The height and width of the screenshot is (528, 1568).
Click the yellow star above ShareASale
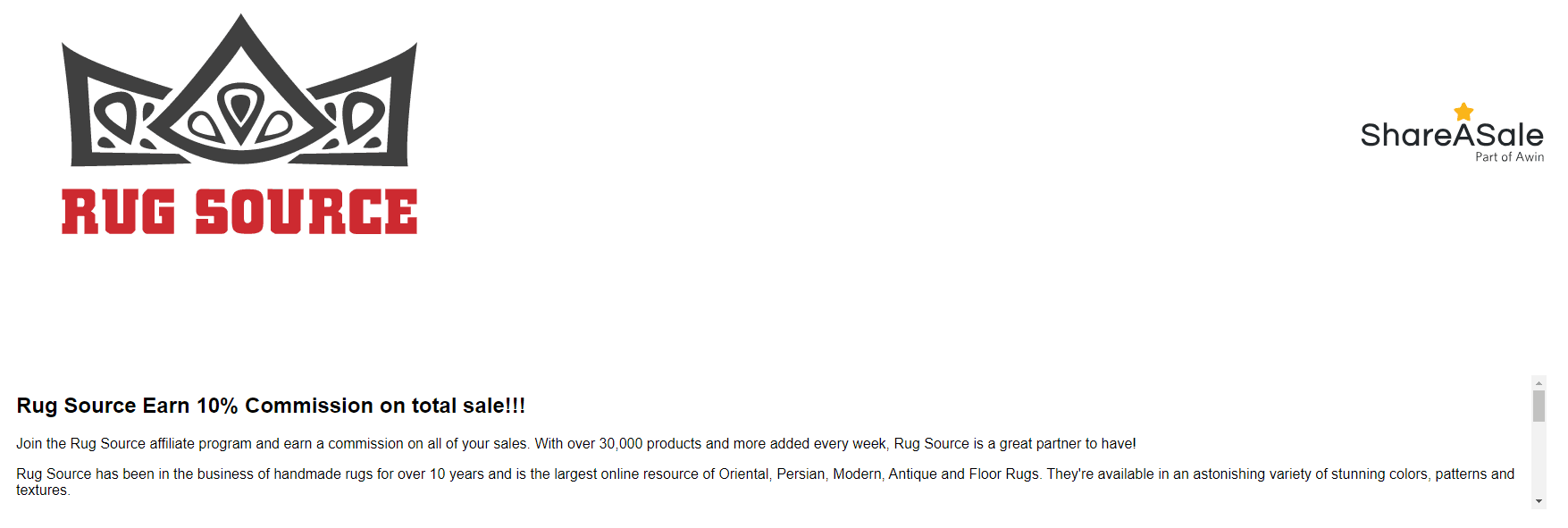click(x=1463, y=112)
